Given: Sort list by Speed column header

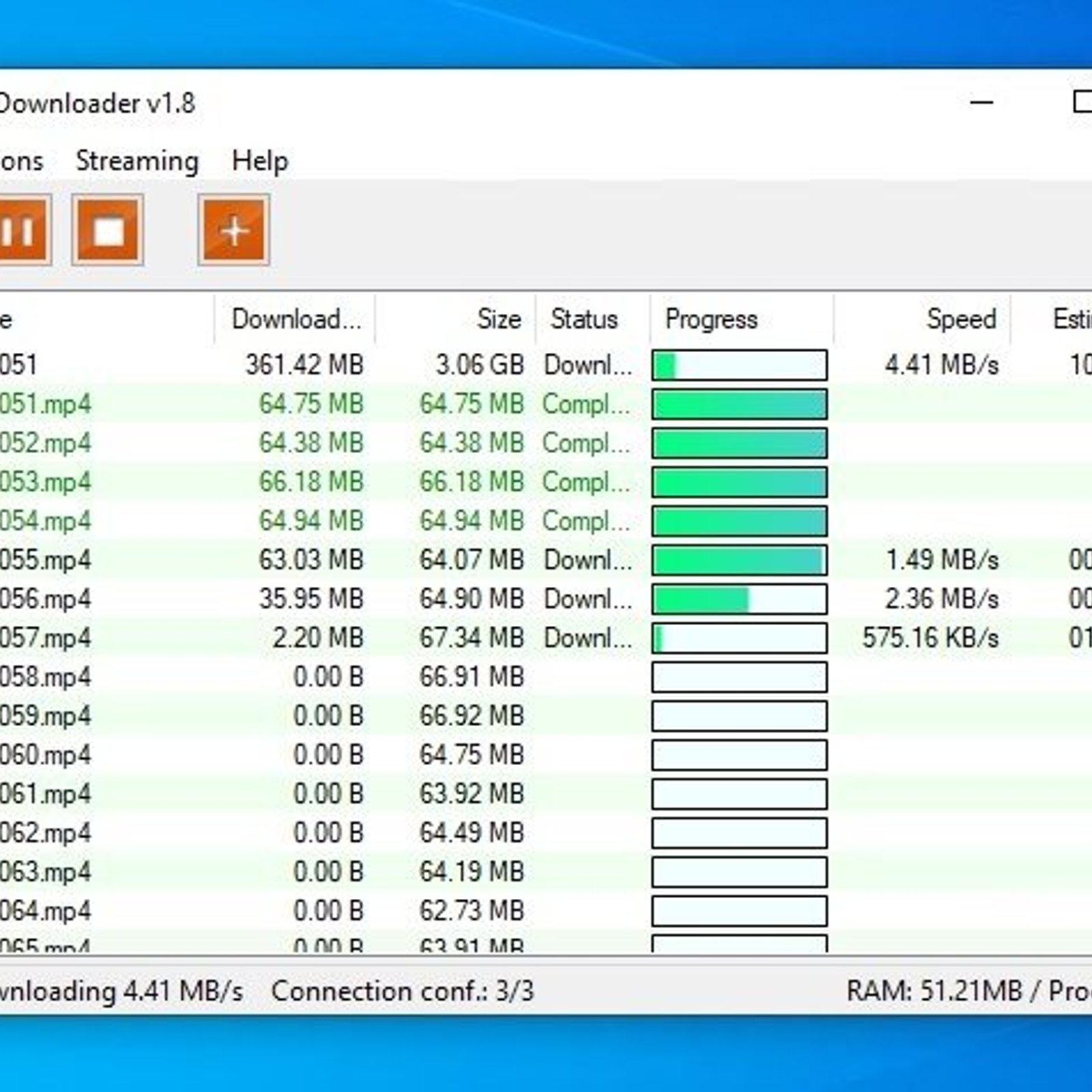Looking at the screenshot, I should point(961,319).
